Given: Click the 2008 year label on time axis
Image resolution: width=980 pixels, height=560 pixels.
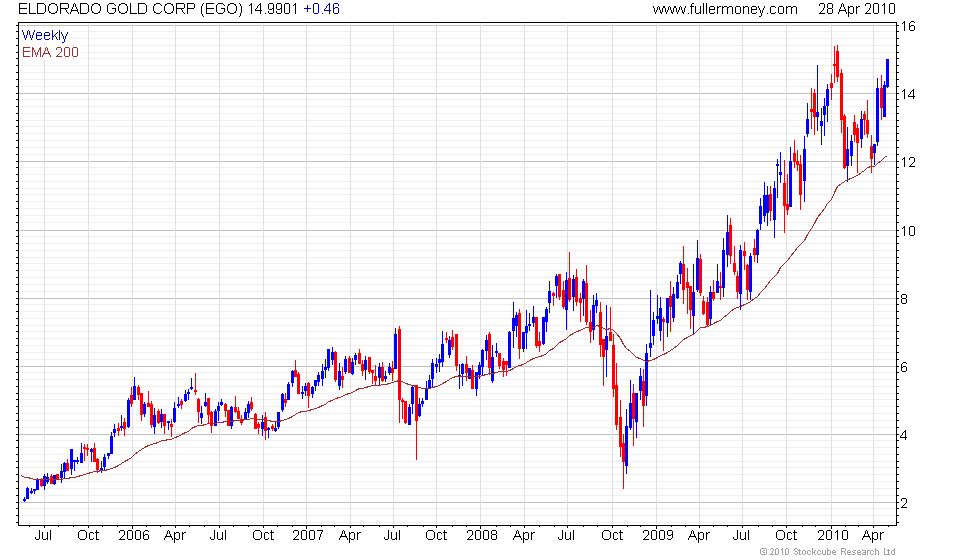Looking at the screenshot, I should pyautogui.click(x=482, y=536).
